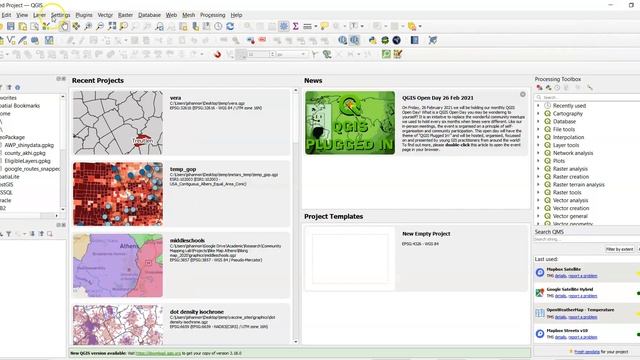Expand the Cartography toolbox group
This screenshot has height=360, width=640.
pos(538,113)
